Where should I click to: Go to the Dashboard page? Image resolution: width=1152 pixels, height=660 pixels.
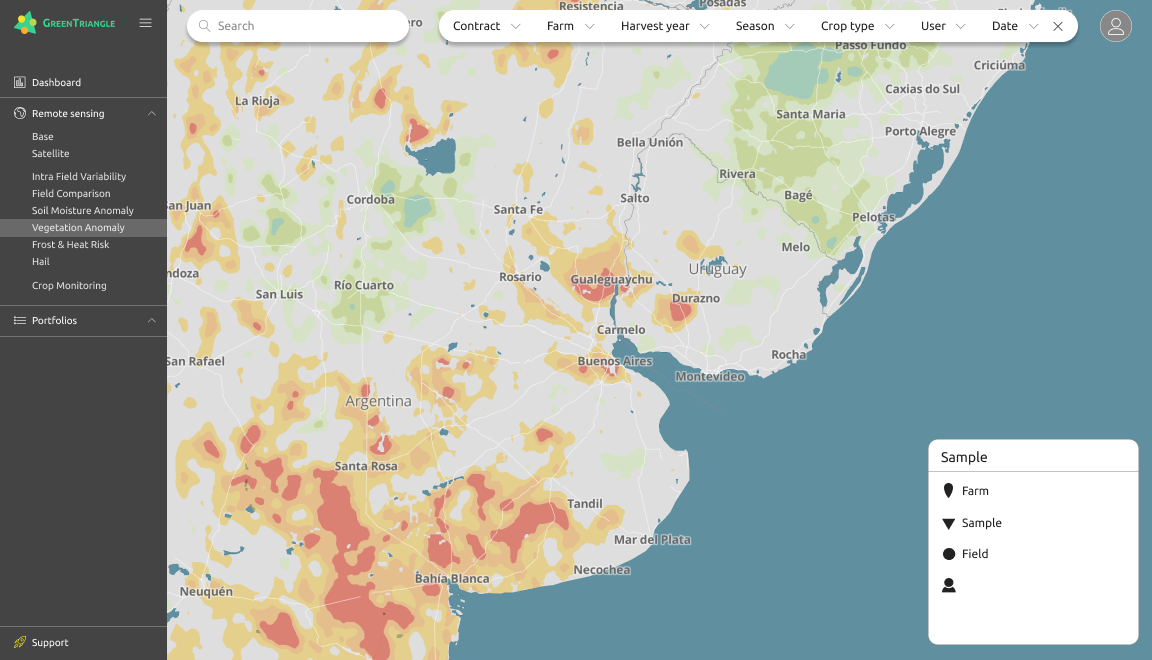coord(56,83)
